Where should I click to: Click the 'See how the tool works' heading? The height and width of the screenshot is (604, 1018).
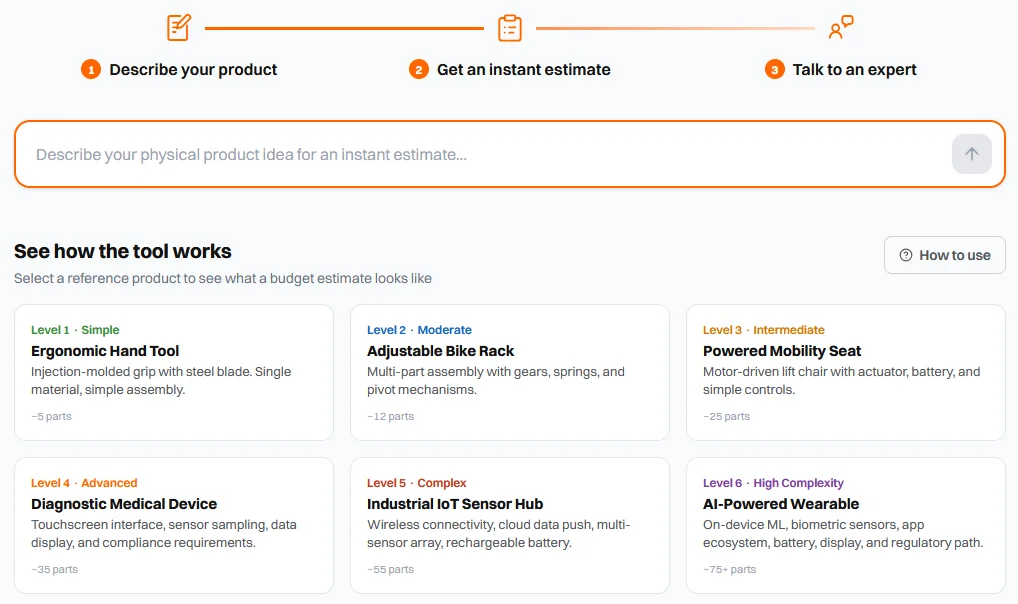pyautogui.click(x=123, y=251)
